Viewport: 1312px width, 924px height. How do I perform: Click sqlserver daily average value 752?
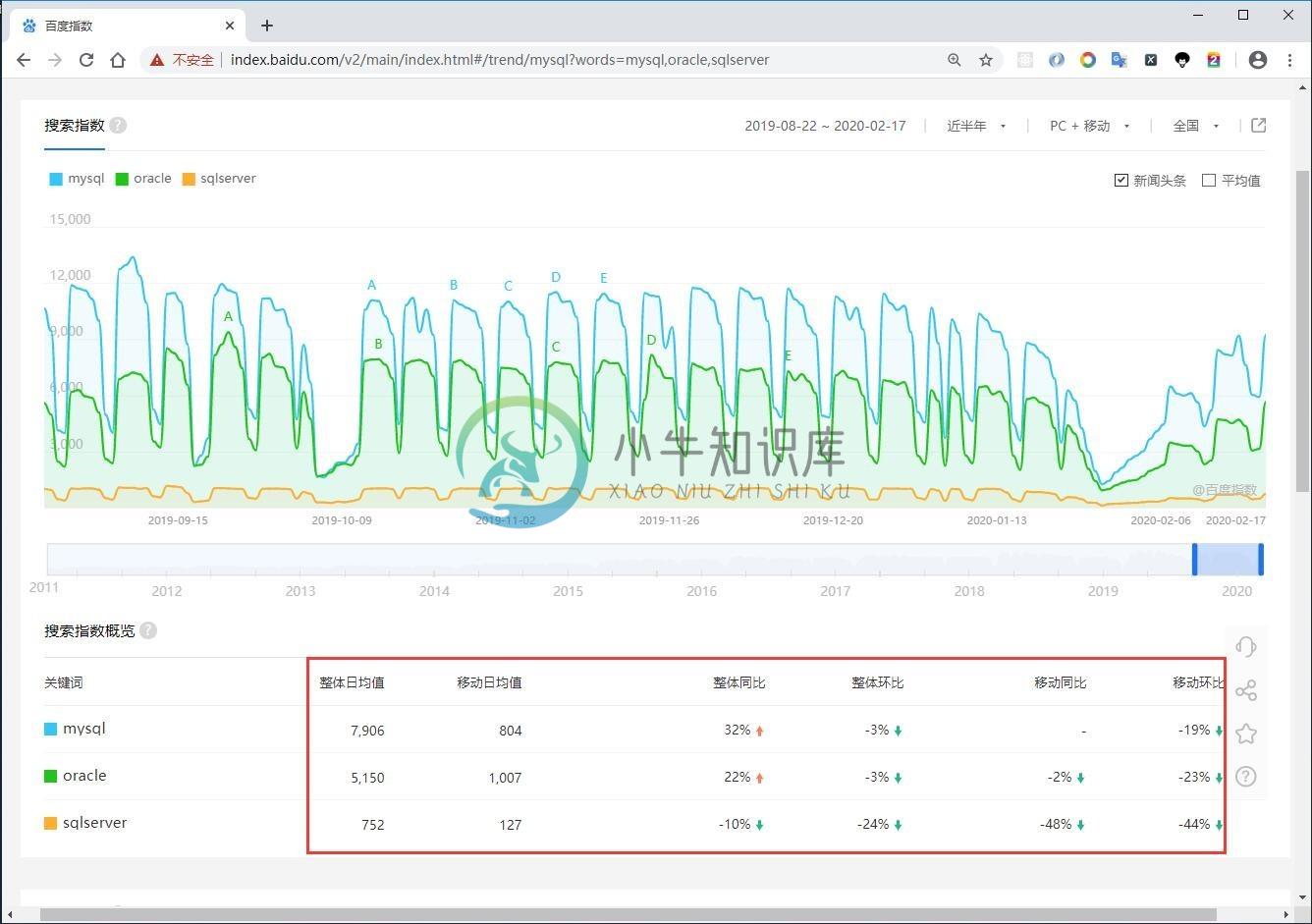tap(373, 825)
